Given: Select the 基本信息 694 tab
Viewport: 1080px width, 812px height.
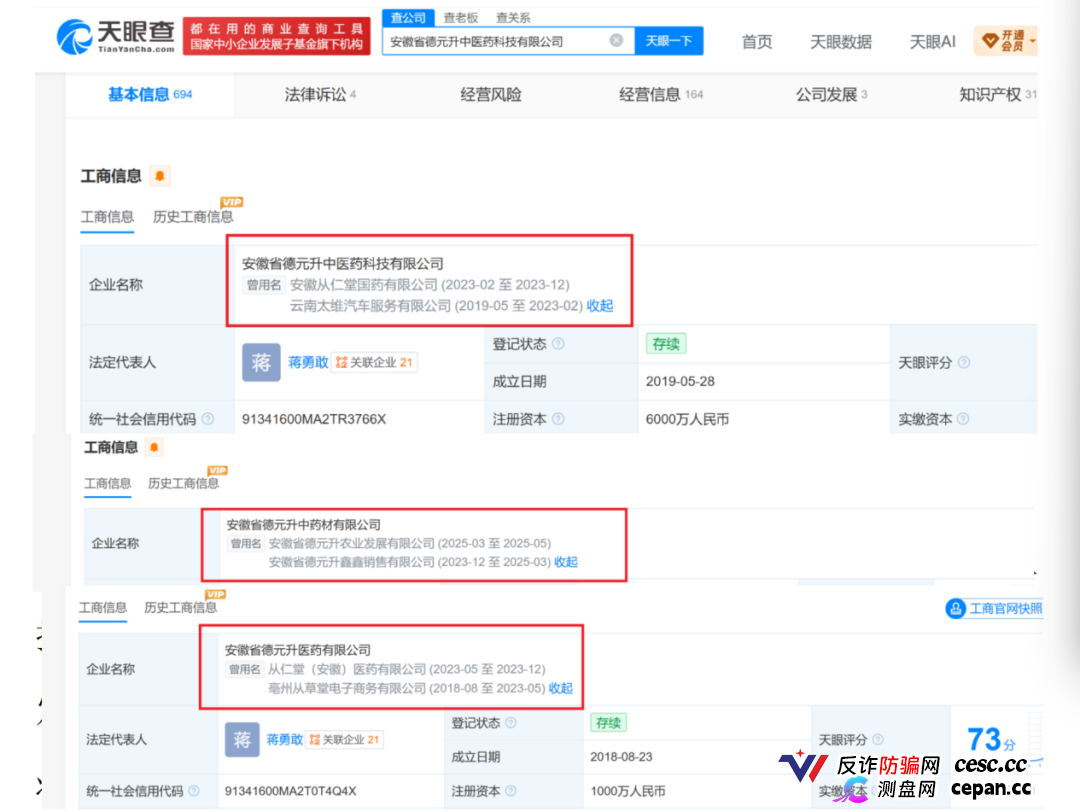Looking at the screenshot, I should [x=150, y=94].
